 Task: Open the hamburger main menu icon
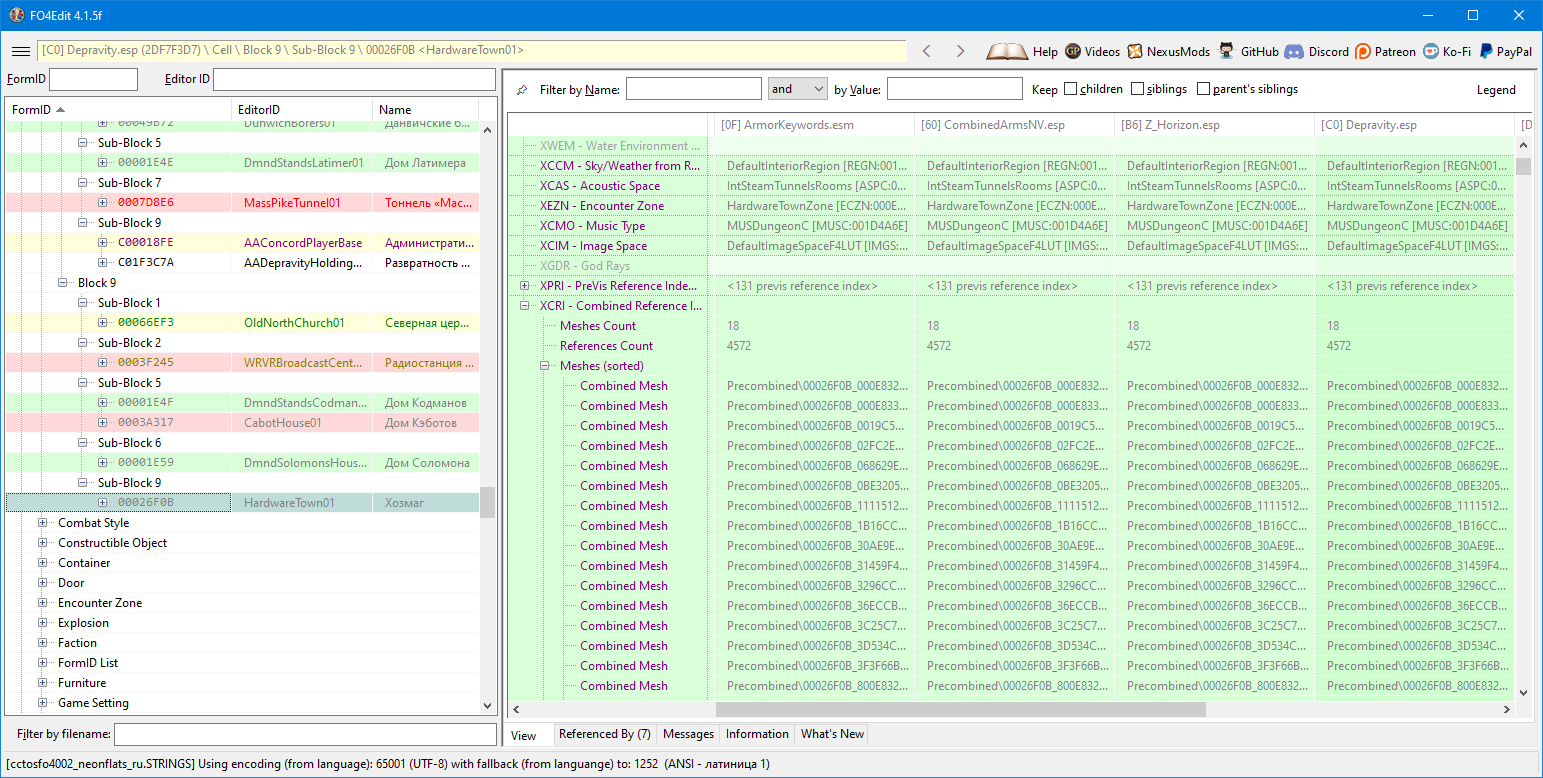pyautogui.click(x=20, y=51)
